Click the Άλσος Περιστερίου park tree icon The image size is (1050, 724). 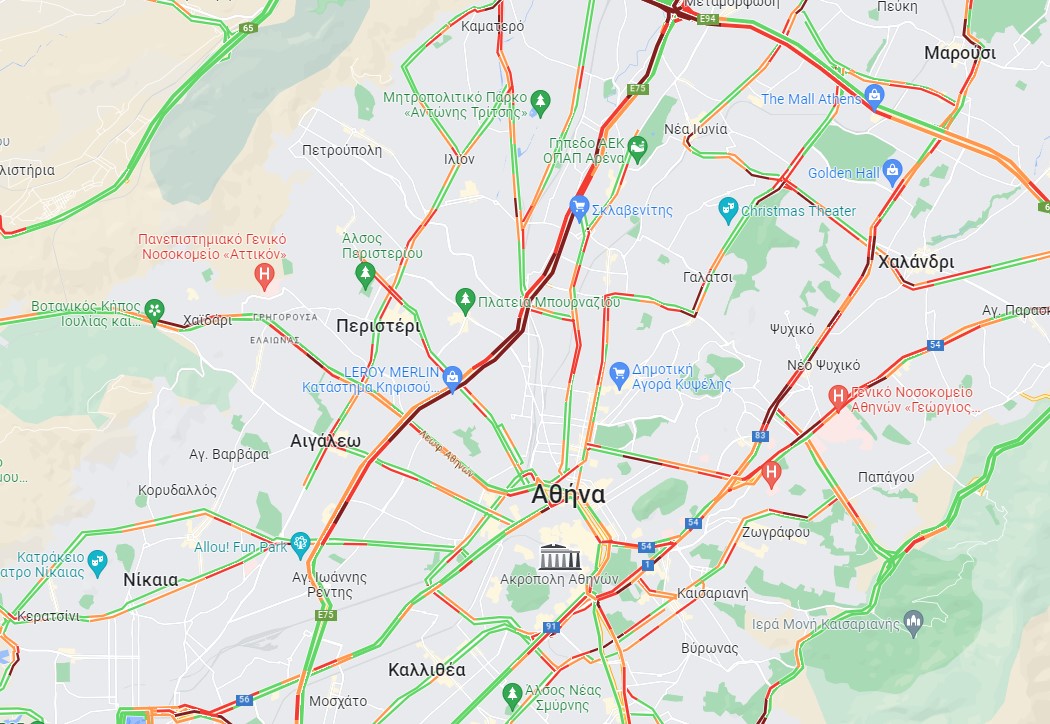[364, 274]
